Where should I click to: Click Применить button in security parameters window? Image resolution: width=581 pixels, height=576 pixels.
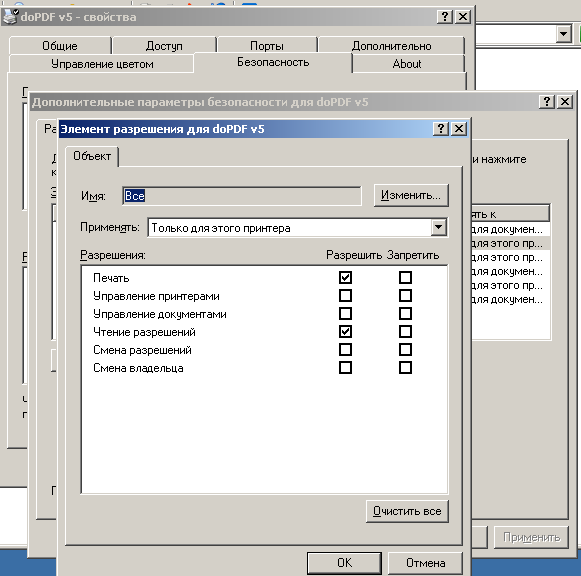[531, 537]
